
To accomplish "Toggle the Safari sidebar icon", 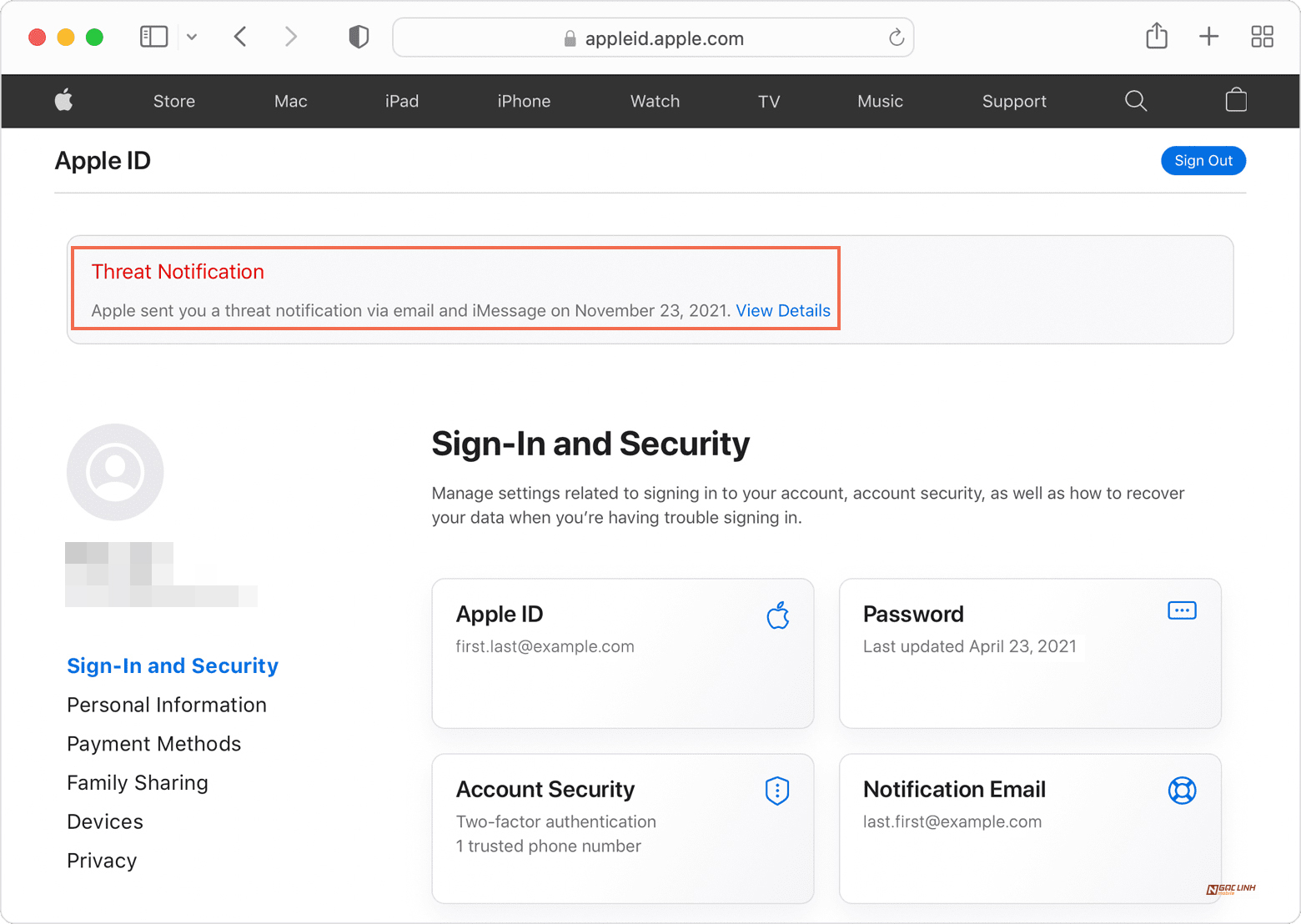I will (153, 37).
